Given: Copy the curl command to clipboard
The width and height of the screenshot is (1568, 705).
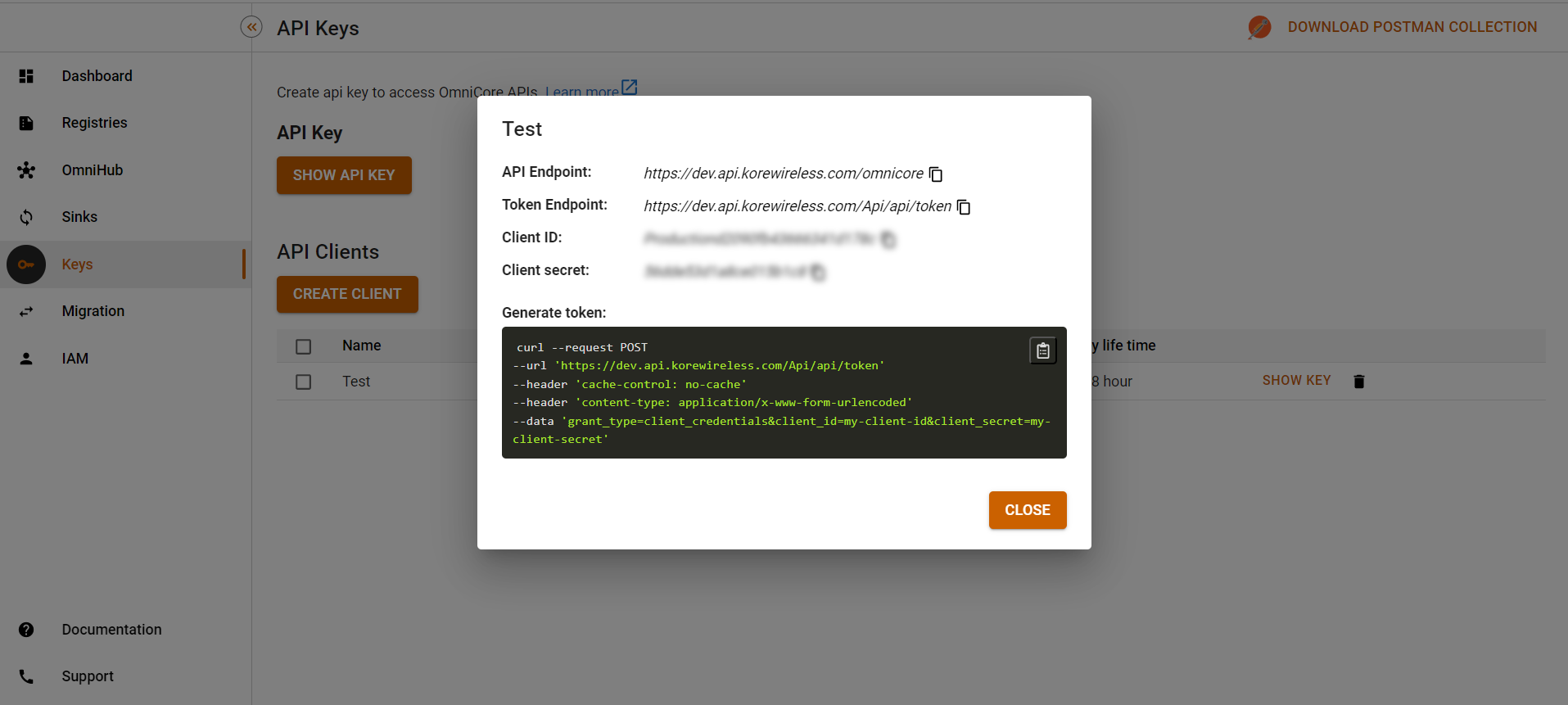Looking at the screenshot, I should point(1043,350).
